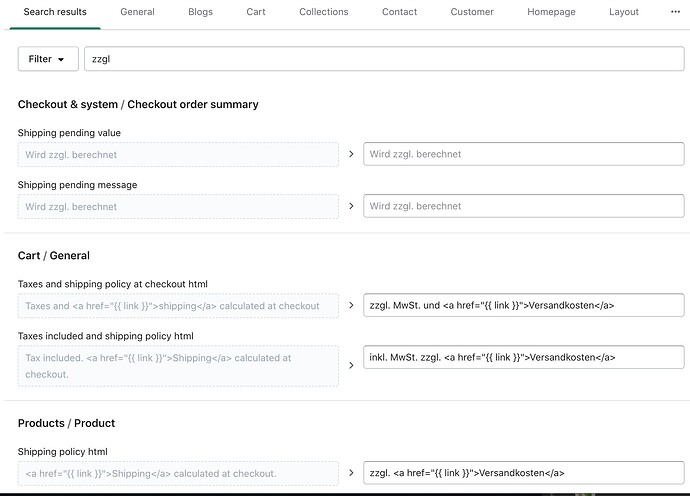Switch to the Customer tab
The image size is (690, 496).
point(472,12)
